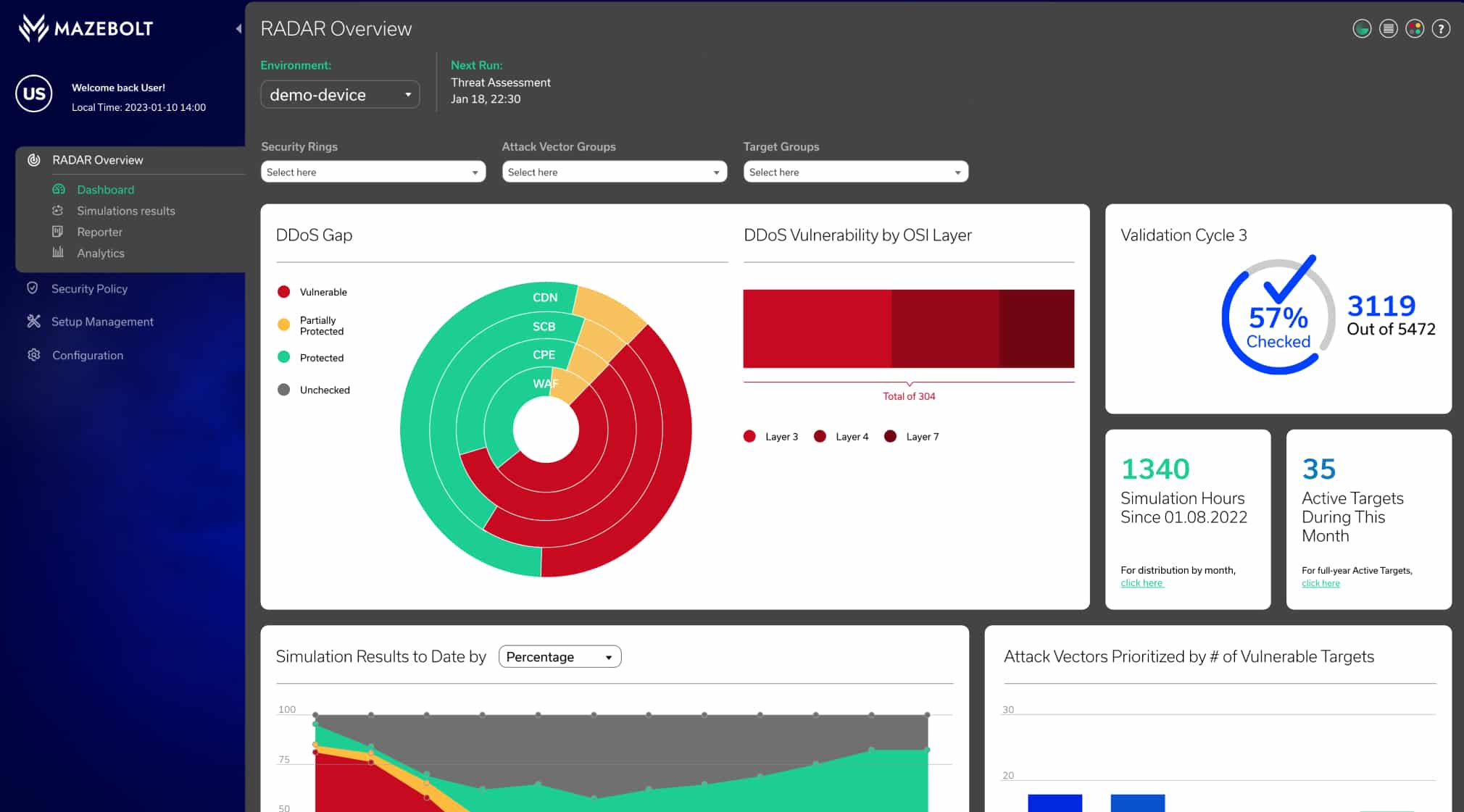Viewport: 1464px width, 812px height.
Task: Open the Analytics section
Action: (101, 253)
